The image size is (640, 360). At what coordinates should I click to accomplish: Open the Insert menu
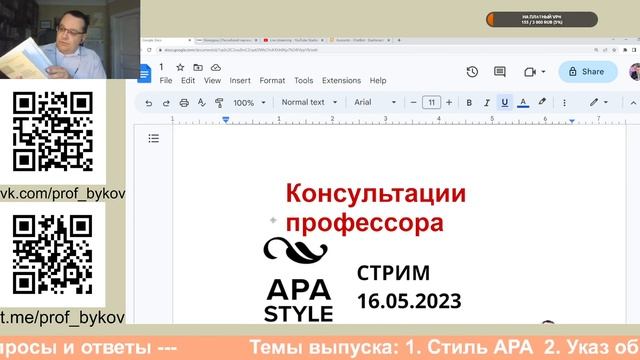(x=240, y=80)
